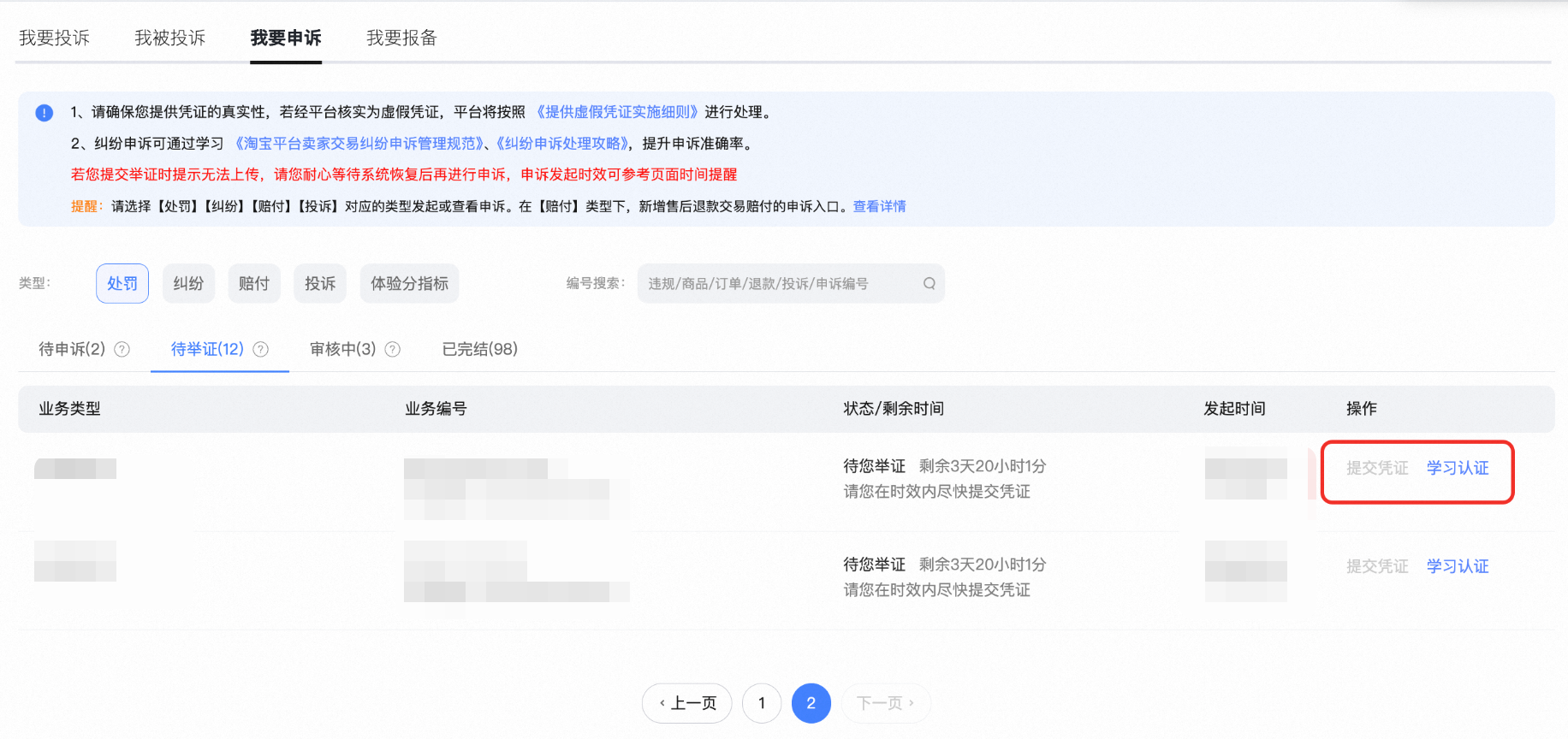Click the 状态/剩余时间 column header
Image resolution: width=1568 pixels, height=739 pixels.
[x=894, y=409]
